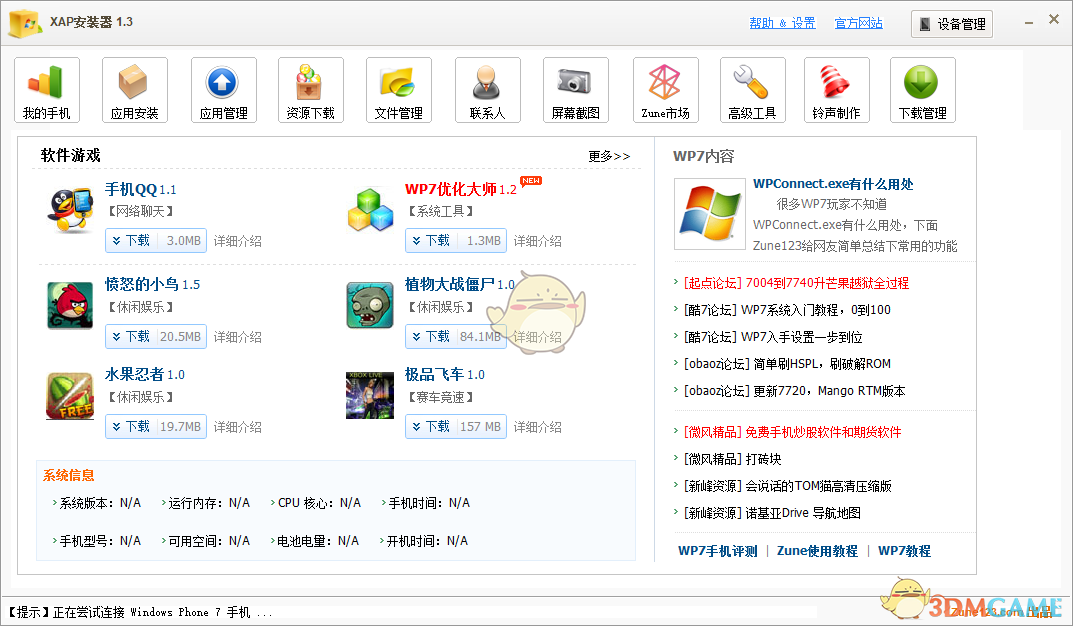This screenshot has height=626, width=1073.
Task: Click the 手机QQ penguin app icon
Action: (70, 210)
